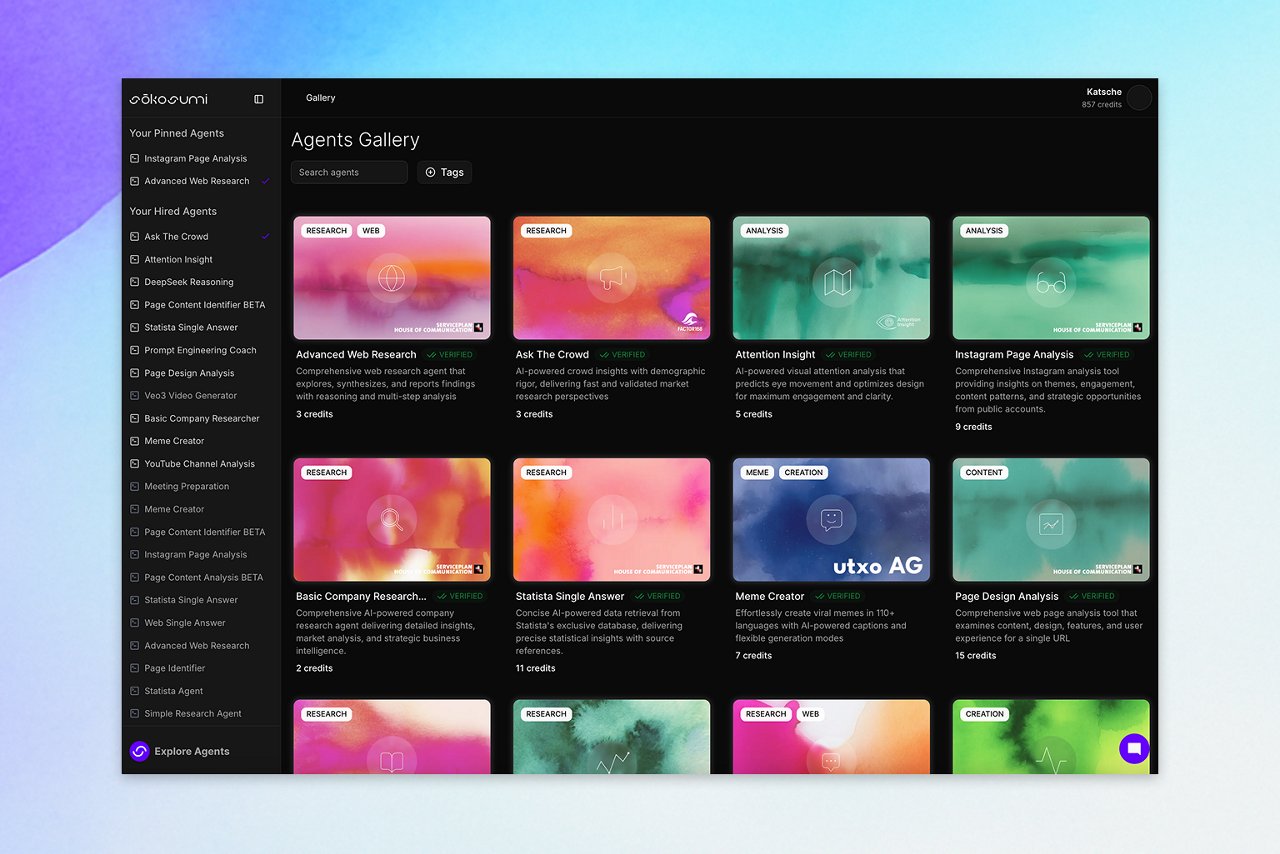Click the icon beside Page Content Analysis BETA

(135, 577)
